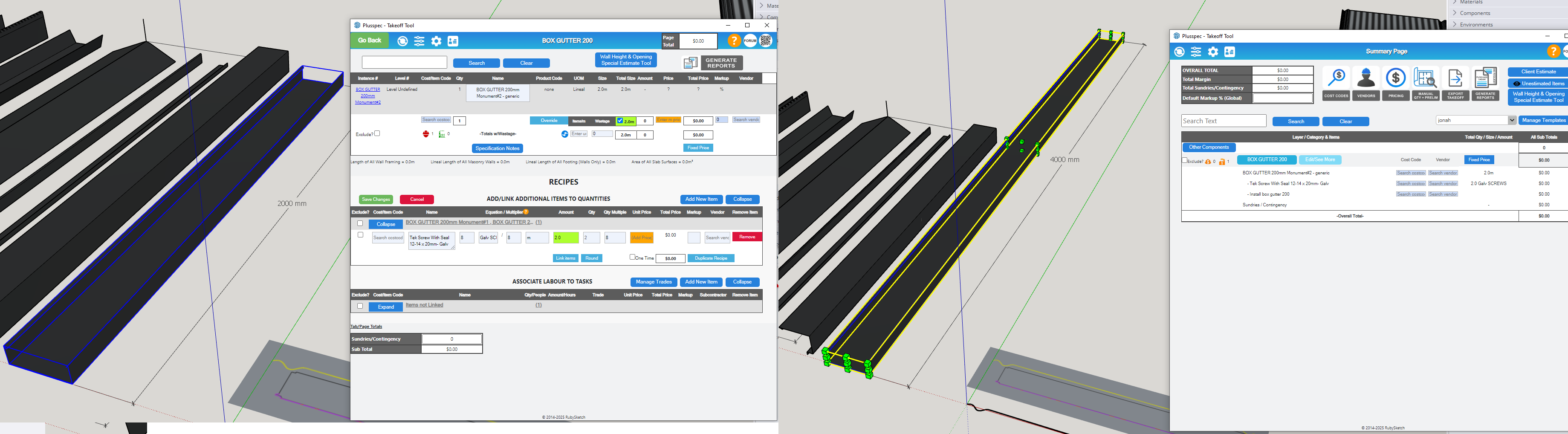Click Generate Reports document icon in BOX GUTTER window
This screenshot has height=434, width=1568.
click(x=690, y=63)
